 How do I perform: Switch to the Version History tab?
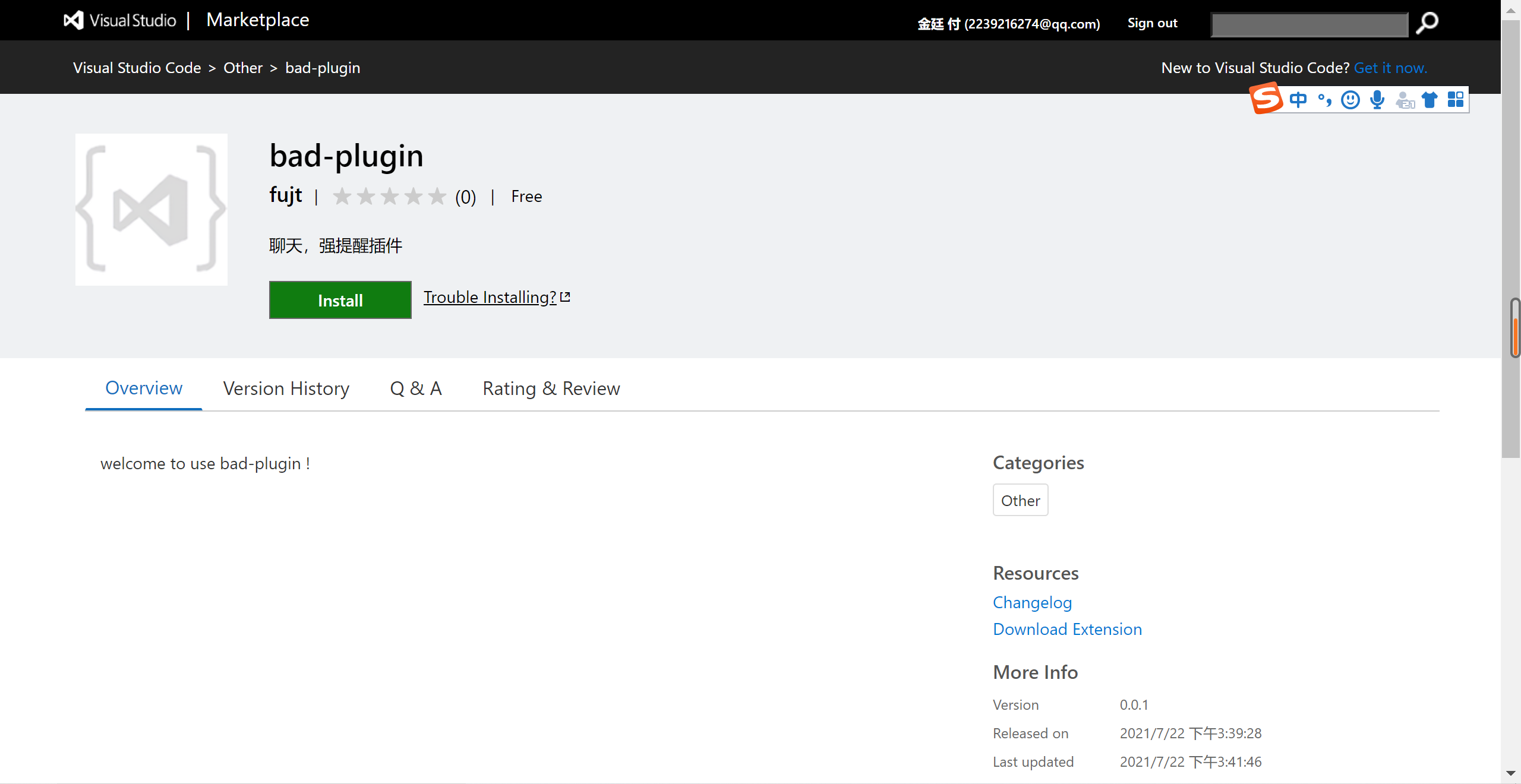pos(286,388)
